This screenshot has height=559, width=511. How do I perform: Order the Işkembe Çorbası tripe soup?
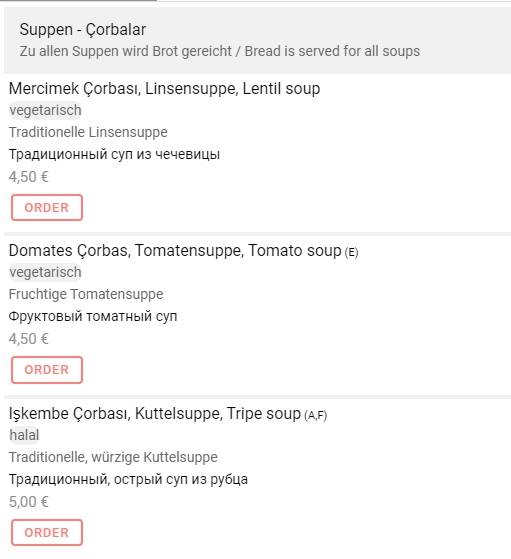pos(47,533)
